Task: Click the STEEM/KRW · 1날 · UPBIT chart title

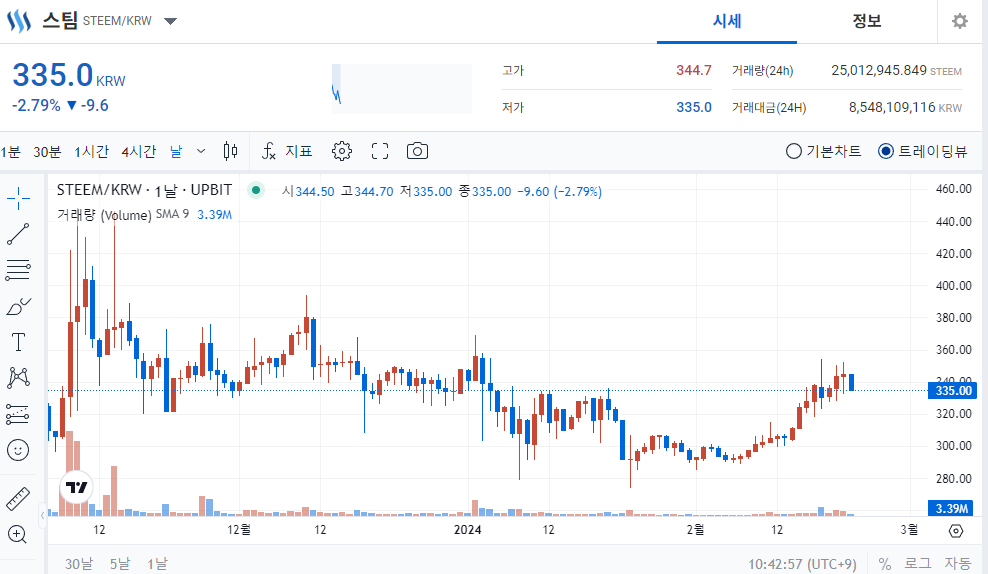Action: click(144, 190)
